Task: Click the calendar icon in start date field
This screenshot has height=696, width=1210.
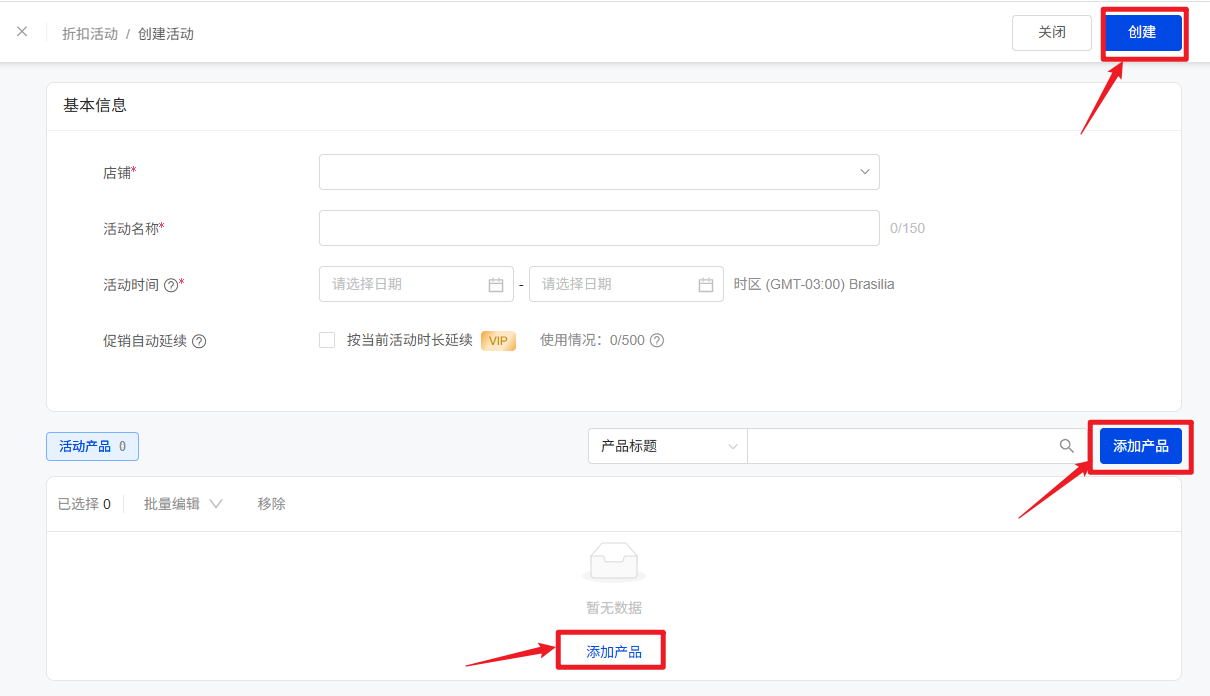Action: coord(496,285)
